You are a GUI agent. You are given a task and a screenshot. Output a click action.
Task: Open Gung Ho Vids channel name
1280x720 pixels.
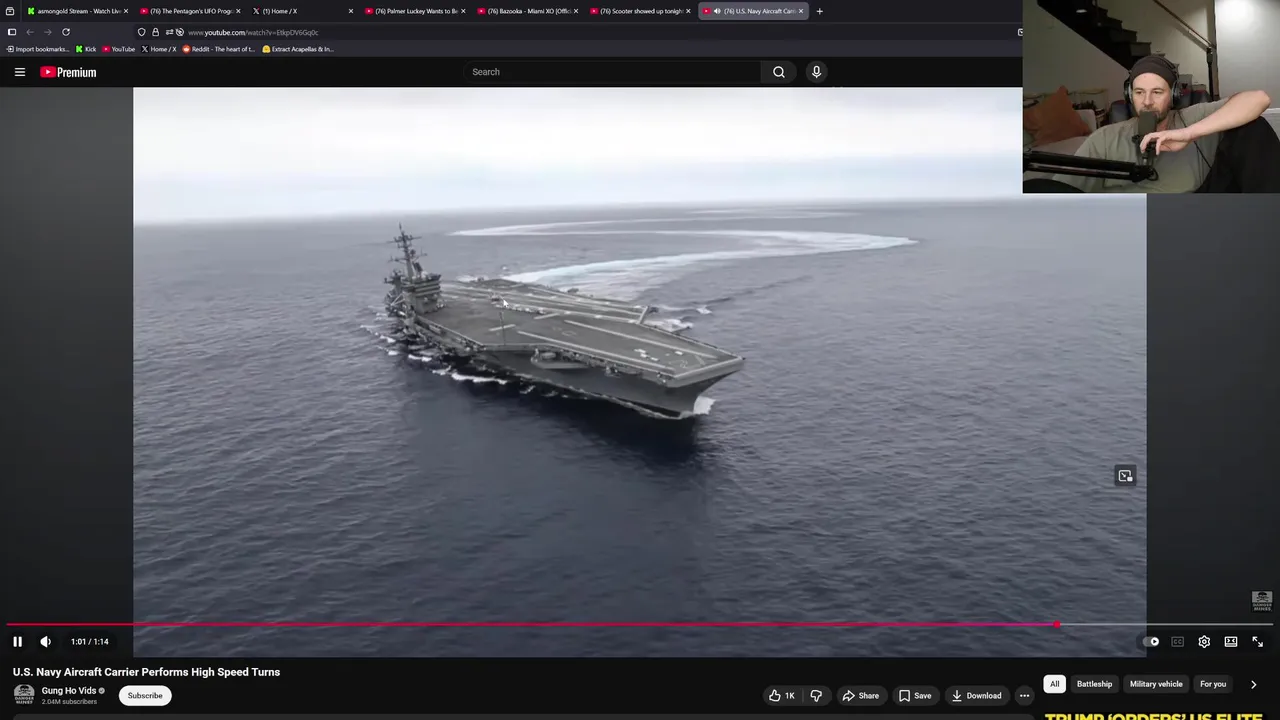[x=69, y=691]
